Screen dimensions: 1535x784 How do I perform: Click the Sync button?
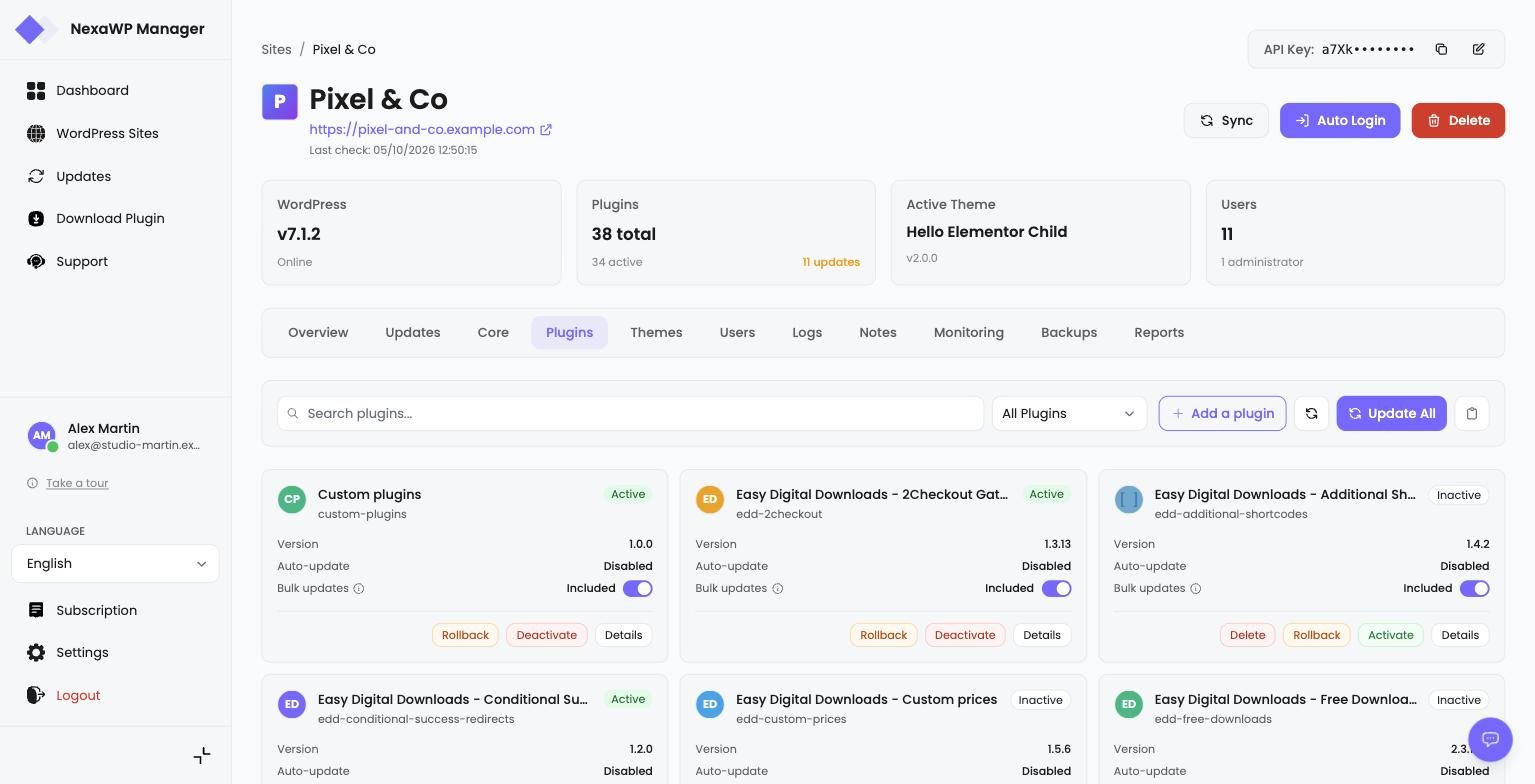pyautogui.click(x=1226, y=120)
